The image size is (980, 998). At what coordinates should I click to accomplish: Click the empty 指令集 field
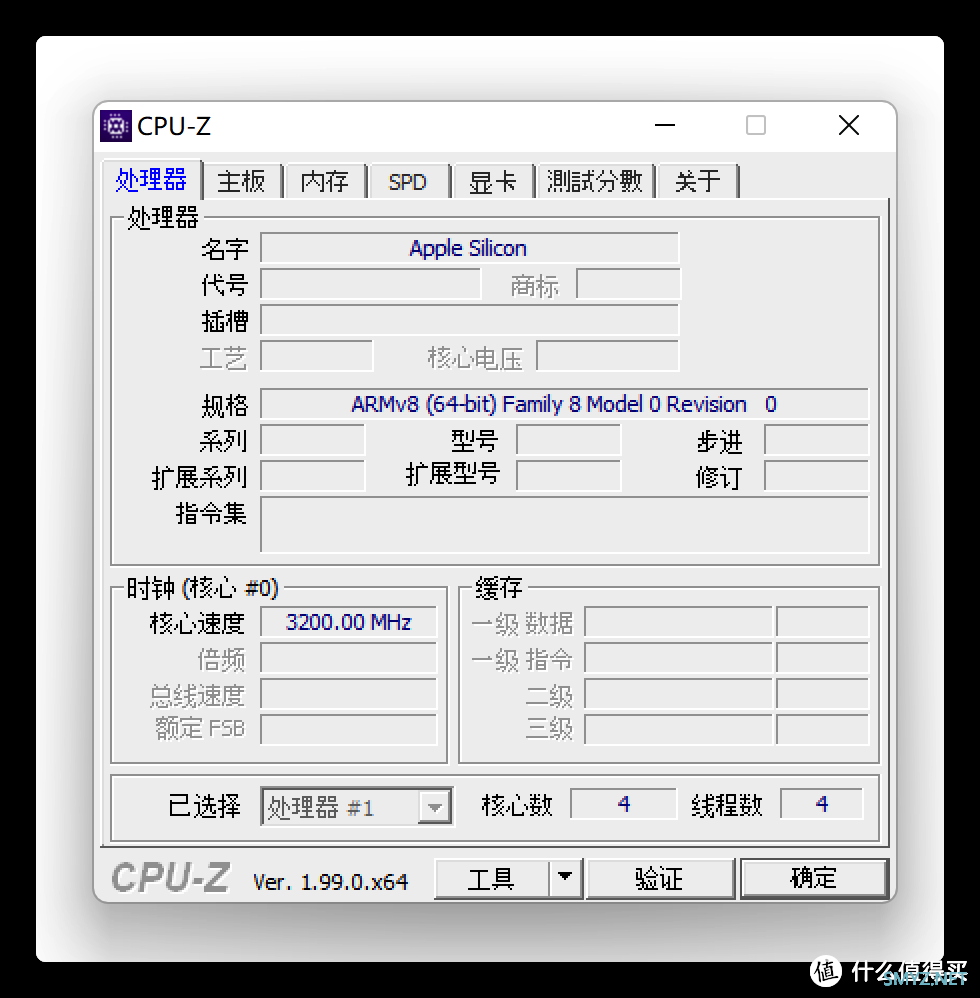(x=564, y=525)
